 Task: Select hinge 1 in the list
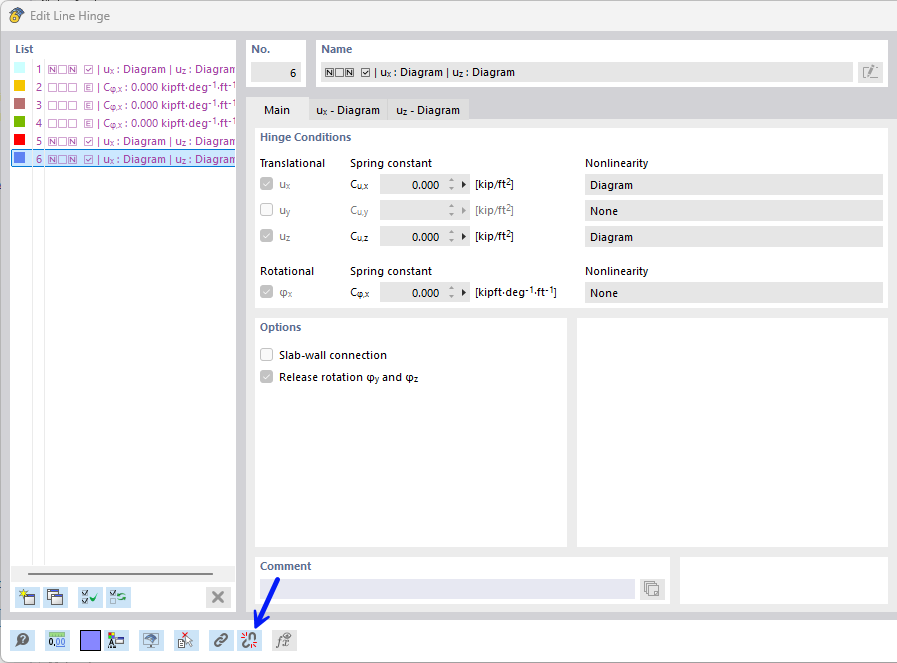click(x=123, y=69)
